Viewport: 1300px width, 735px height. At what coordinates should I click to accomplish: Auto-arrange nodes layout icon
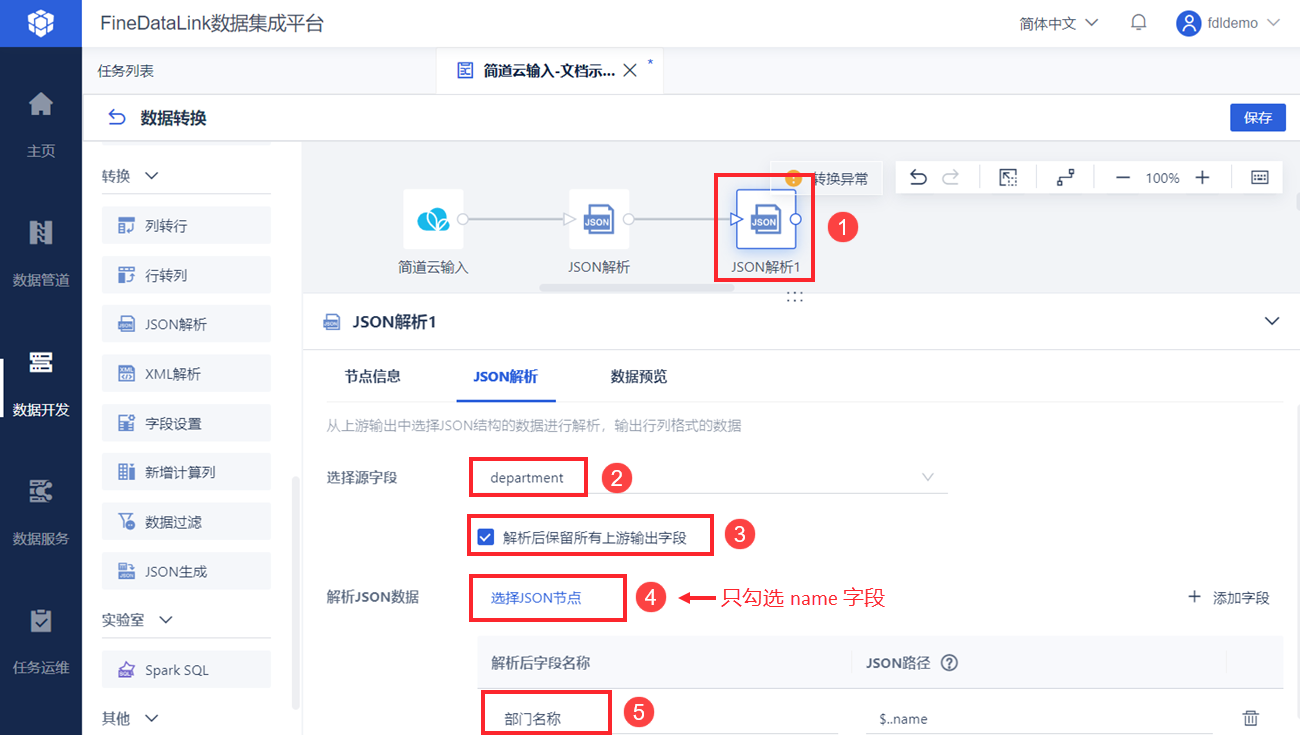coord(1065,177)
